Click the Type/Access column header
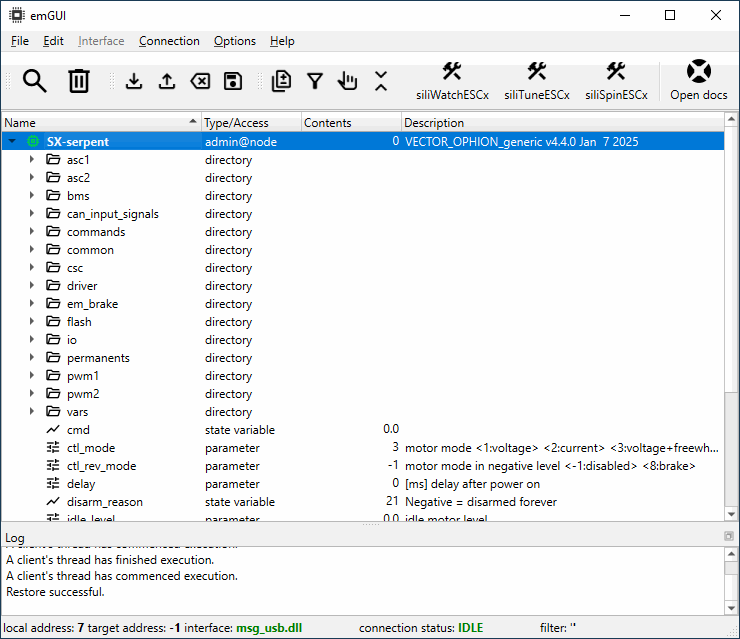The width and height of the screenshot is (740, 639). [x=251, y=123]
